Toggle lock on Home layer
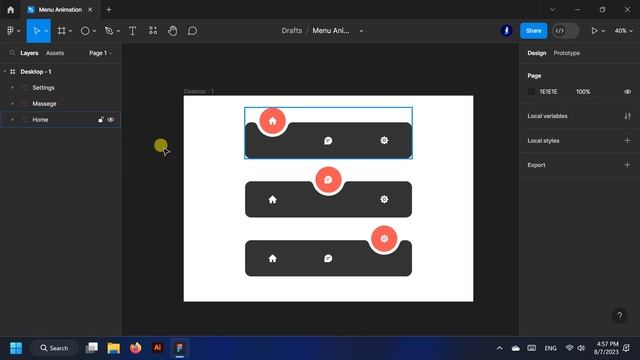This screenshot has height=360, width=640. tap(100, 120)
